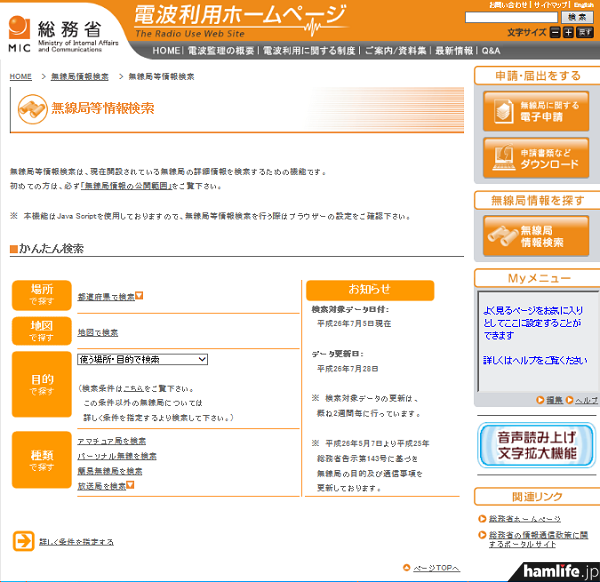The image size is (600, 582).
Task: Open ご案内/資料集 menu item
Action: coord(392,50)
